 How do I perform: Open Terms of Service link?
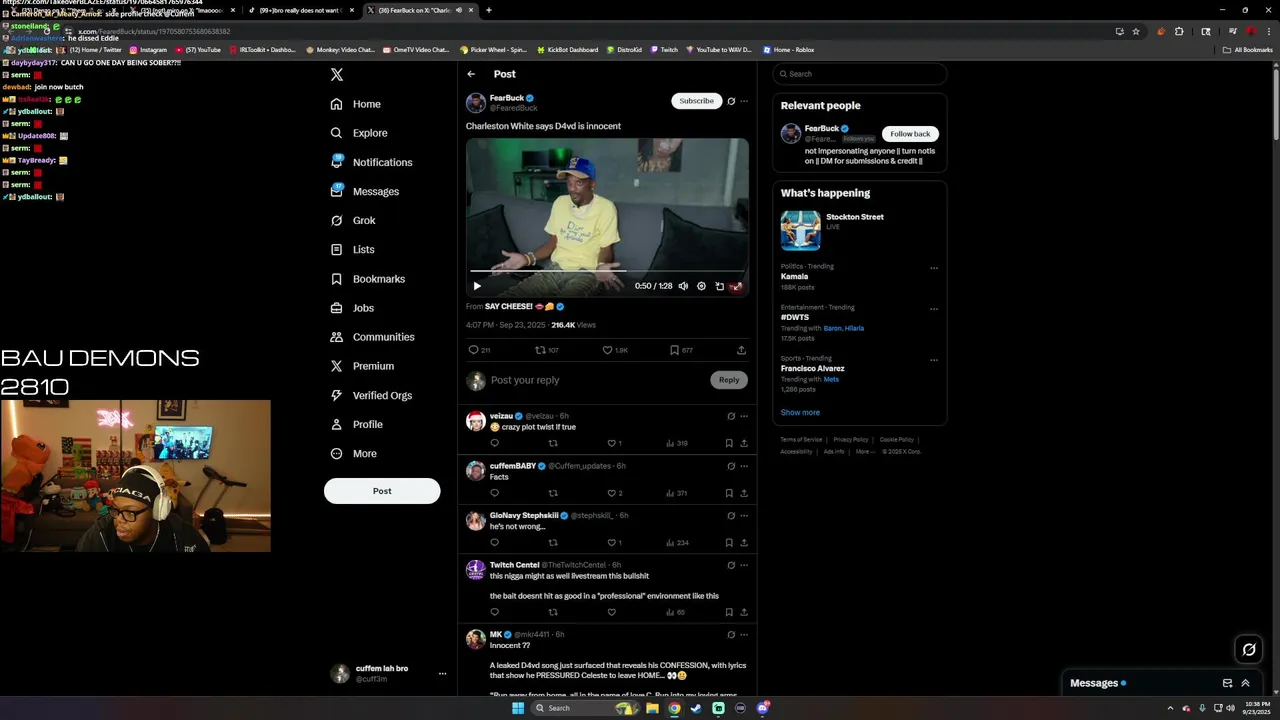click(x=801, y=440)
